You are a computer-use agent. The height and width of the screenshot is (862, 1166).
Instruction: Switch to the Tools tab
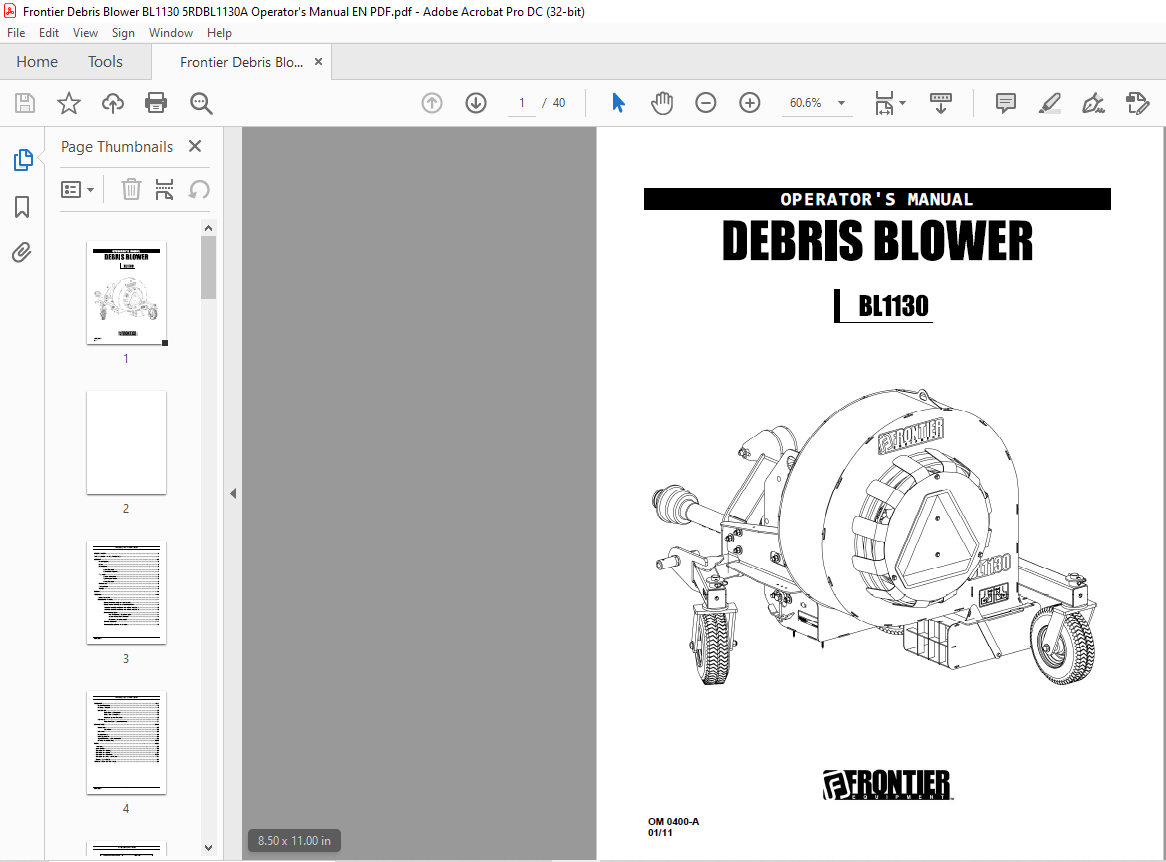(105, 62)
